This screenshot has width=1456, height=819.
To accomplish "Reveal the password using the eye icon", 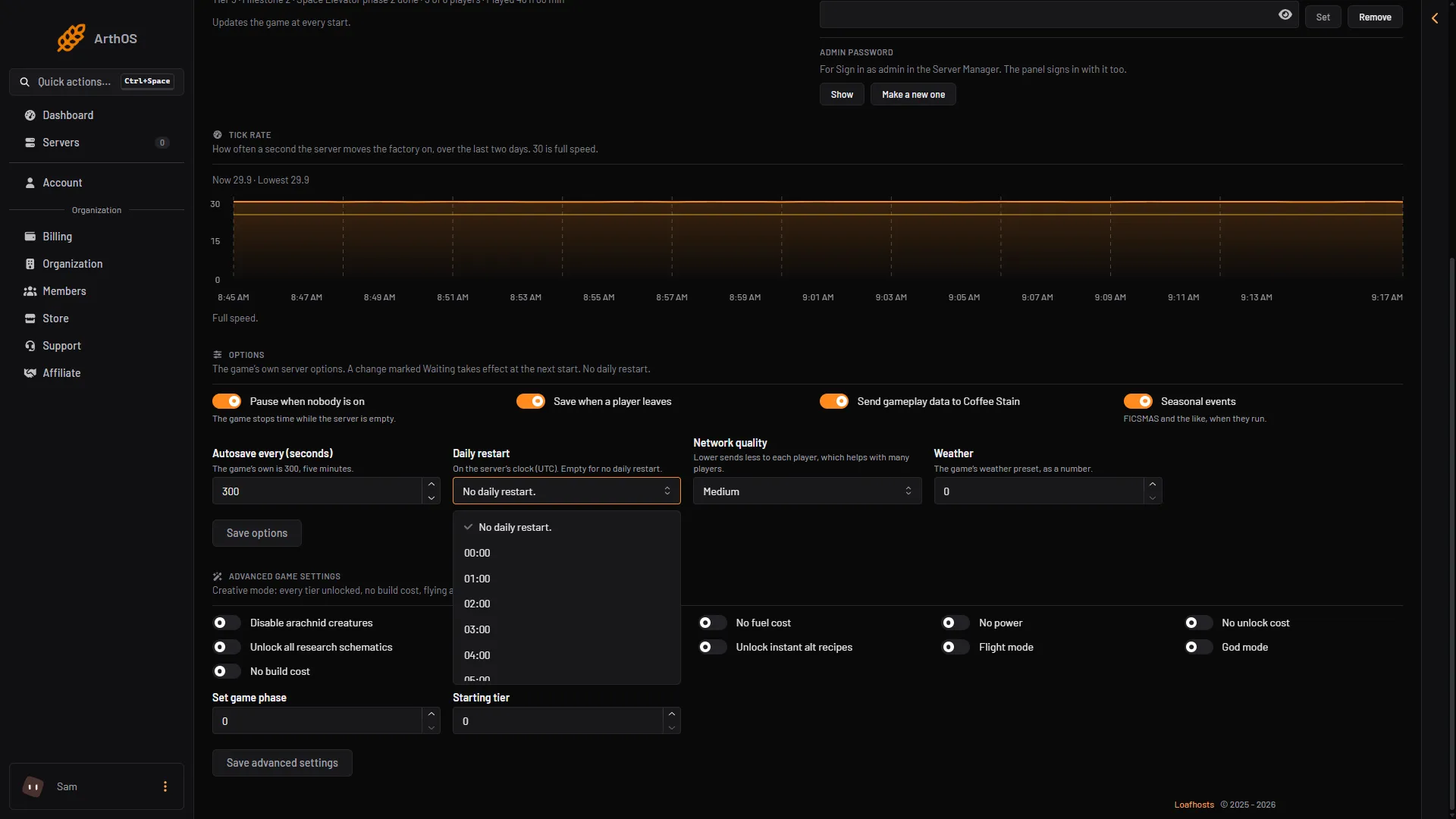I will click(1285, 14).
